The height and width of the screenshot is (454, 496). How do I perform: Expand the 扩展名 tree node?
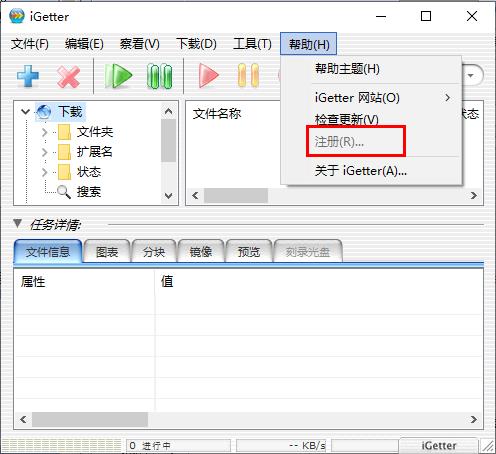coord(45,152)
